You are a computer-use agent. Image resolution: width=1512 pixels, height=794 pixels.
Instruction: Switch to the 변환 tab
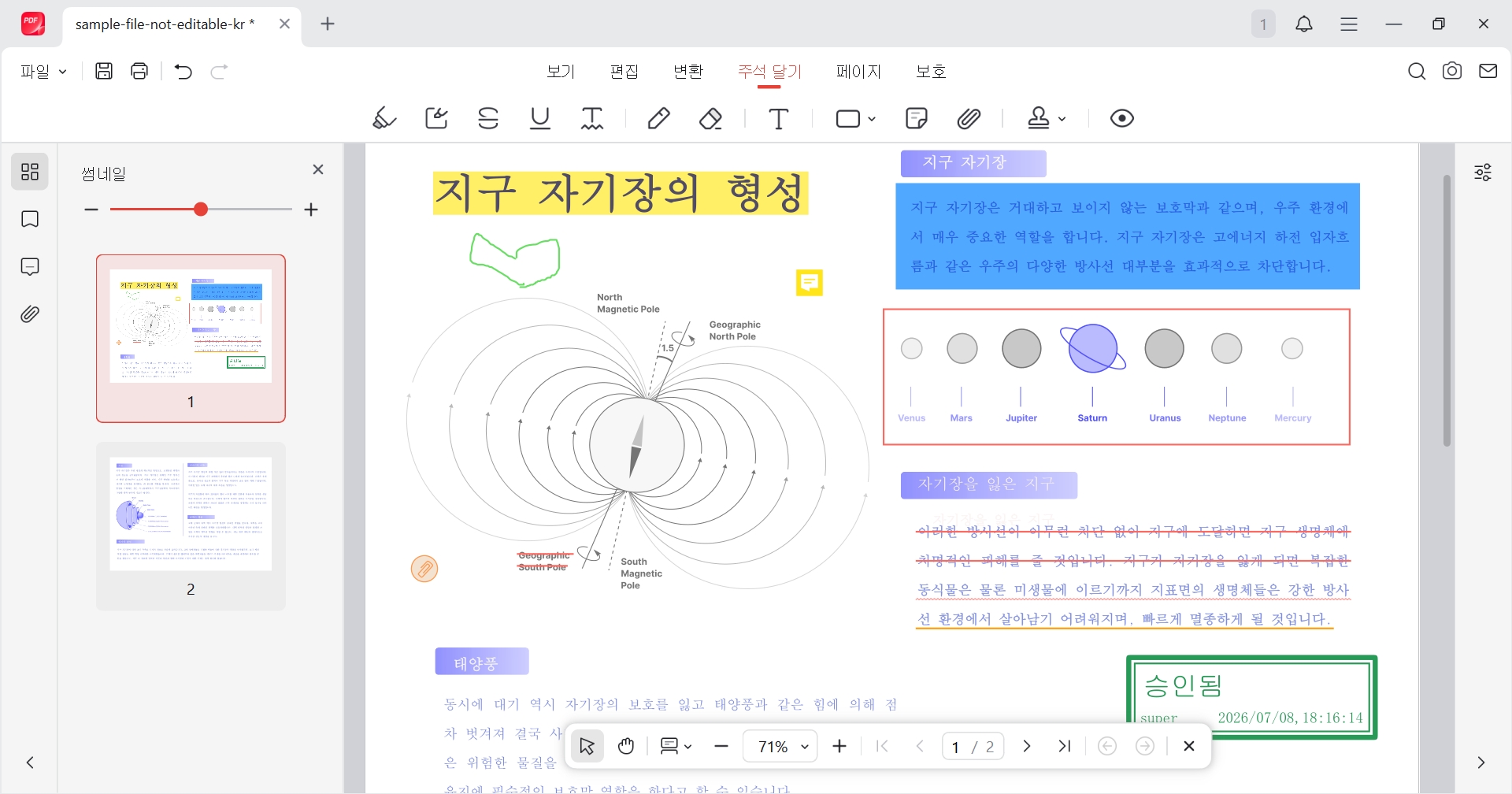tap(688, 71)
